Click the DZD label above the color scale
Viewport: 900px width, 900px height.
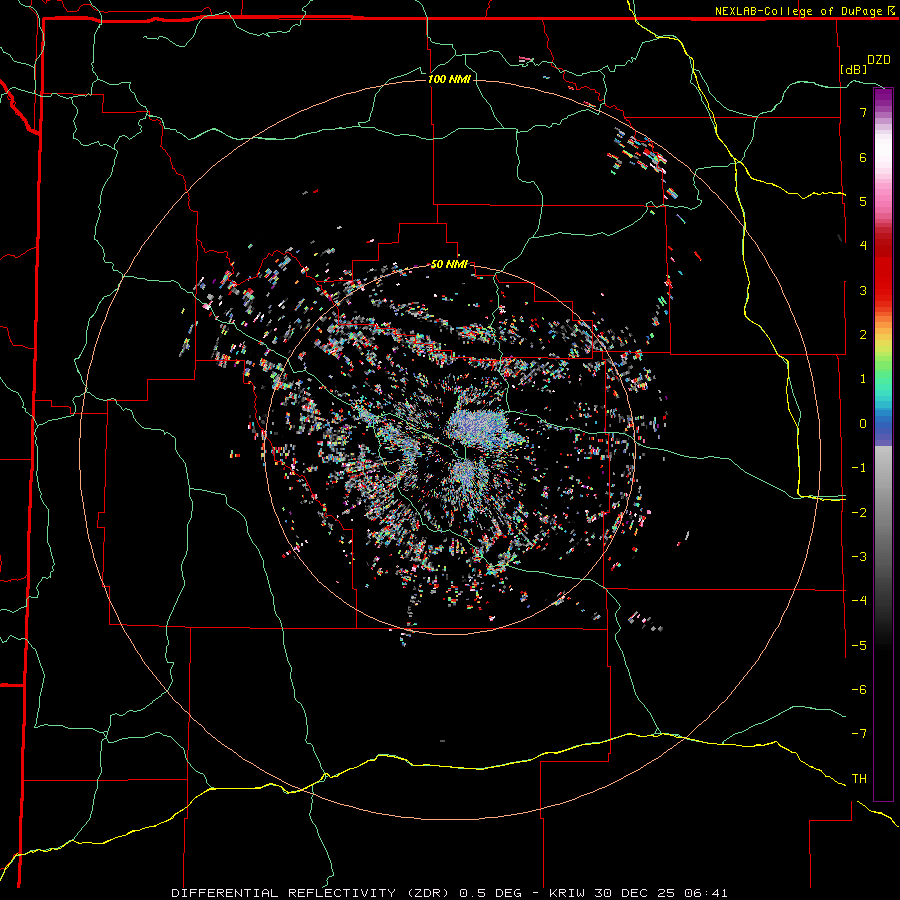pyautogui.click(x=879, y=60)
